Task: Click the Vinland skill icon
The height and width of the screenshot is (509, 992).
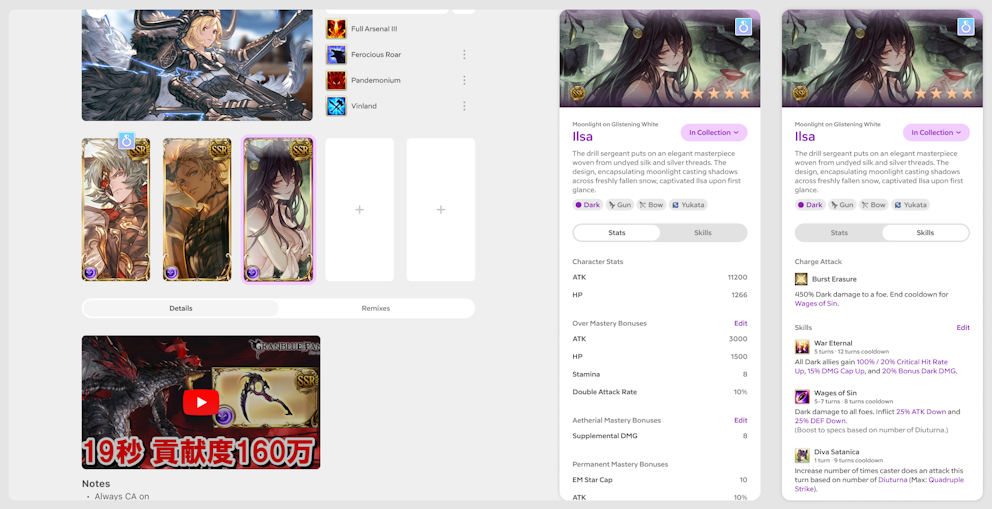Action: click(336, 106)
